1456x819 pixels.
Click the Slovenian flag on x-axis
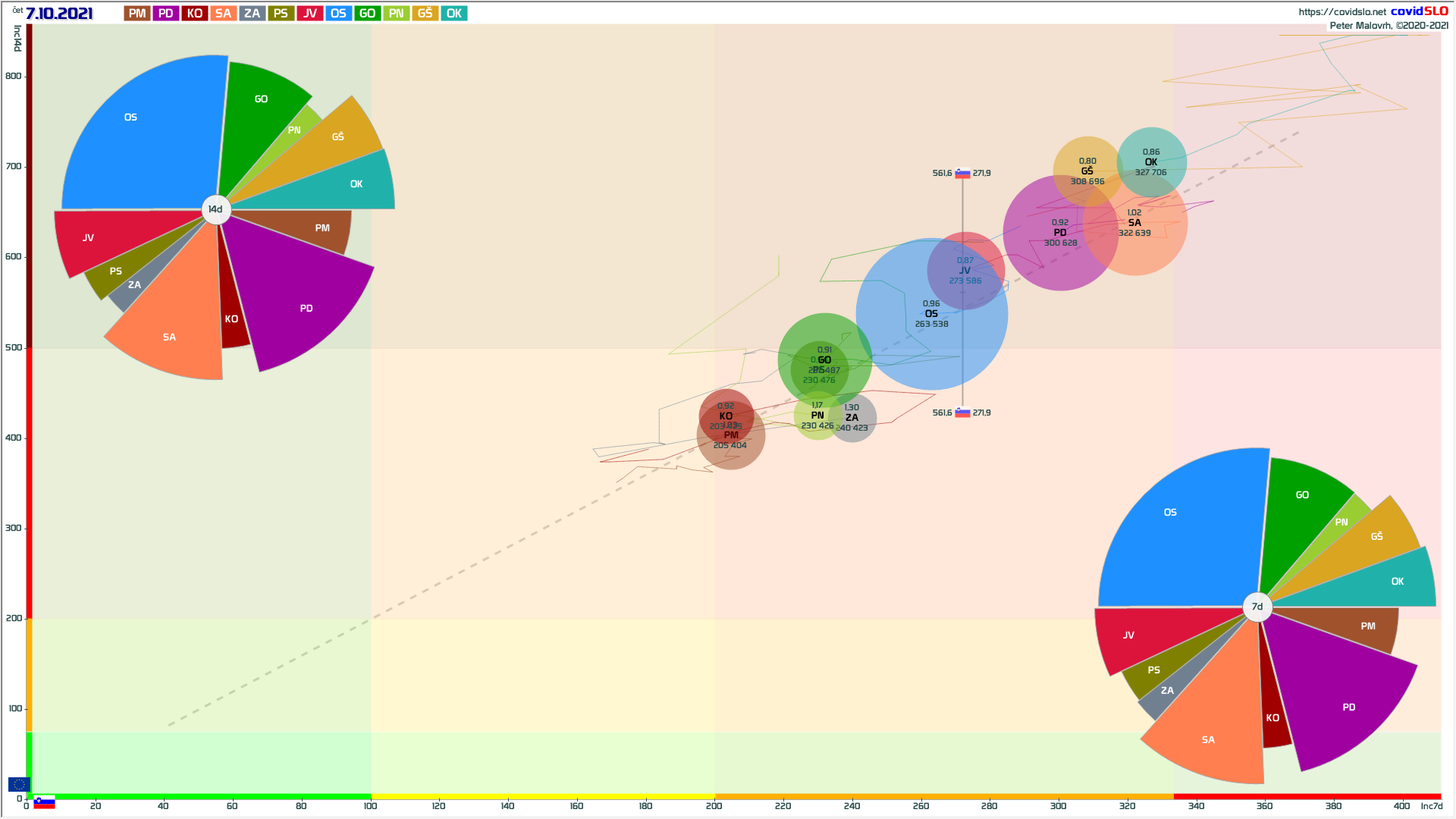click(x=44, y=802)
